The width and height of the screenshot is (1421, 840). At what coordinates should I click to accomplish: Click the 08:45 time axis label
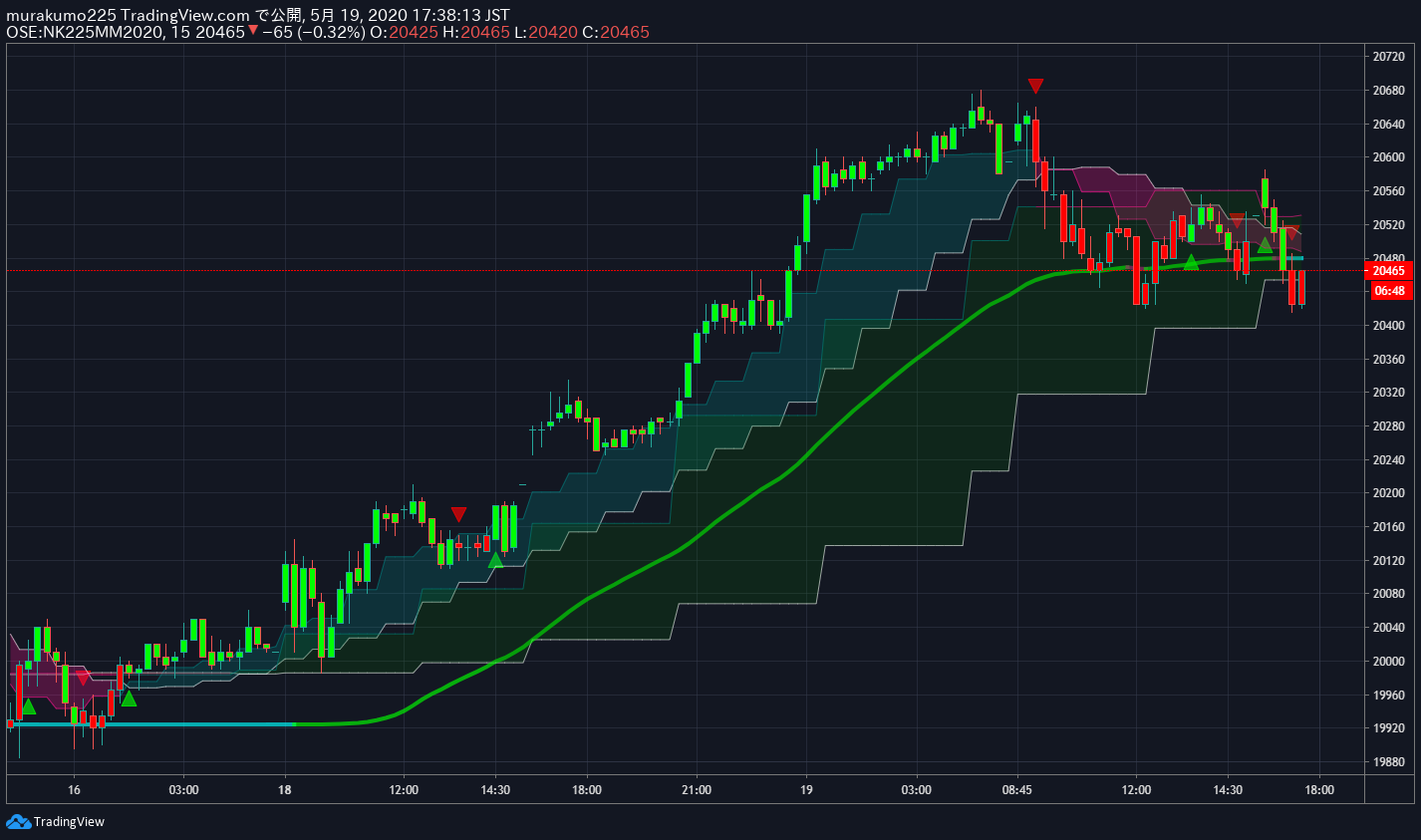tap(1016, 790)
